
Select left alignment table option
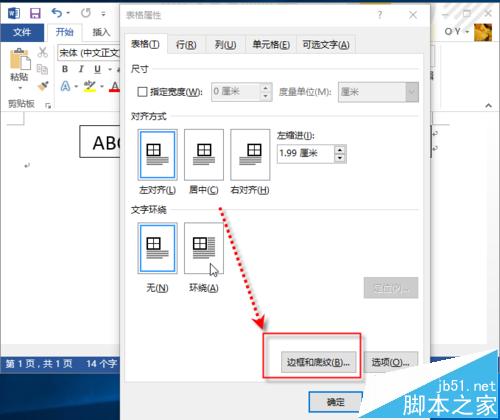(x=157, y=155)
